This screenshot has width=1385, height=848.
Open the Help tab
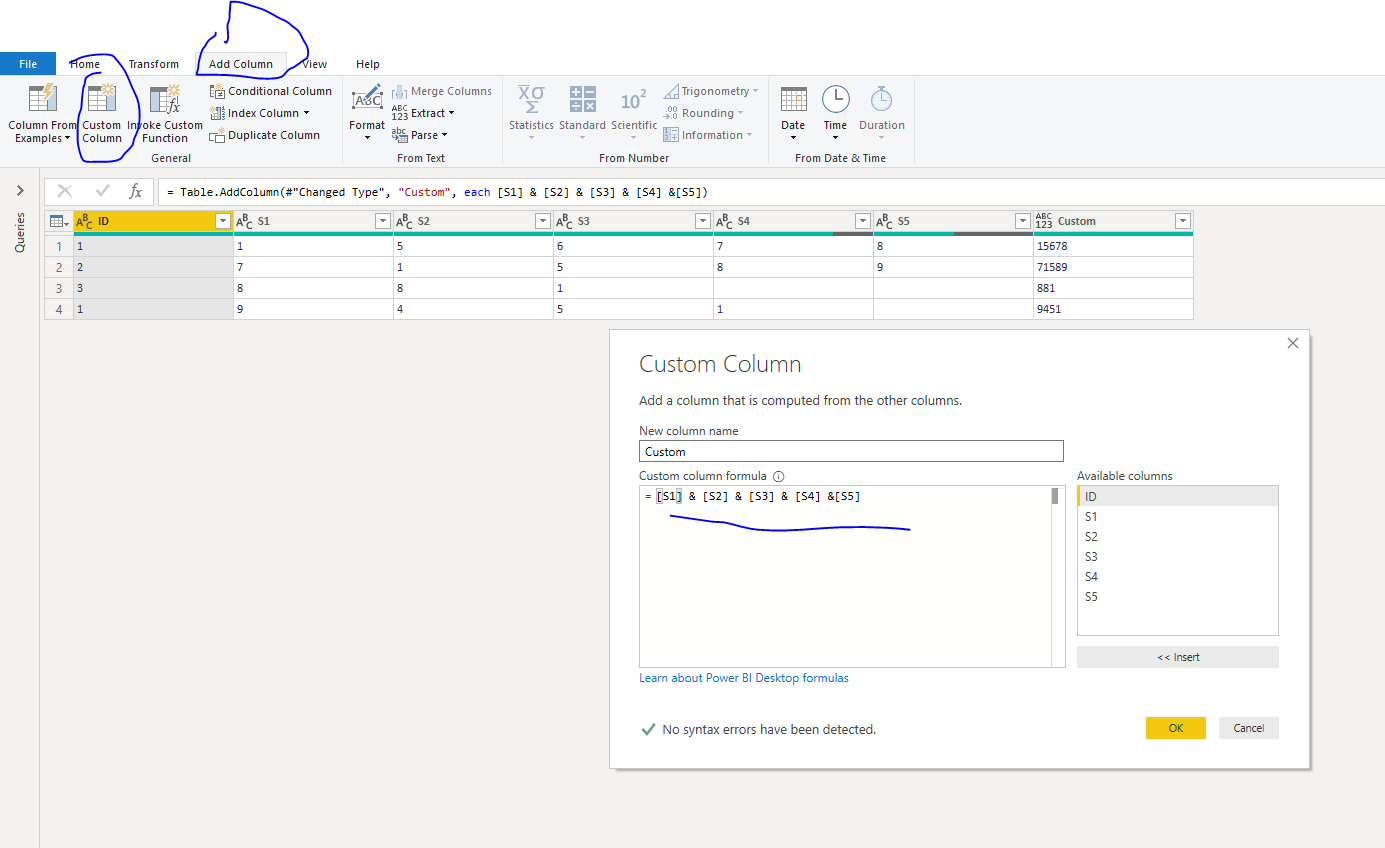368,64
